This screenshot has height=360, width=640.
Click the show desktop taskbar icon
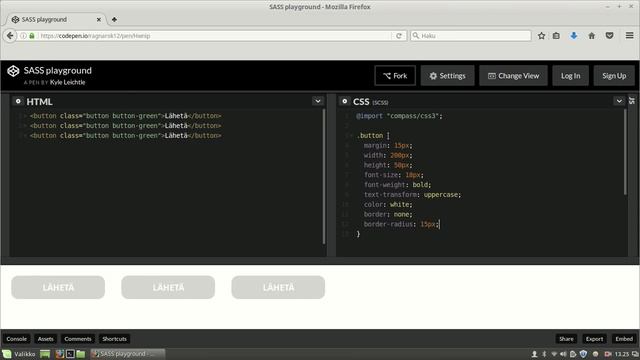click(45, 354)
